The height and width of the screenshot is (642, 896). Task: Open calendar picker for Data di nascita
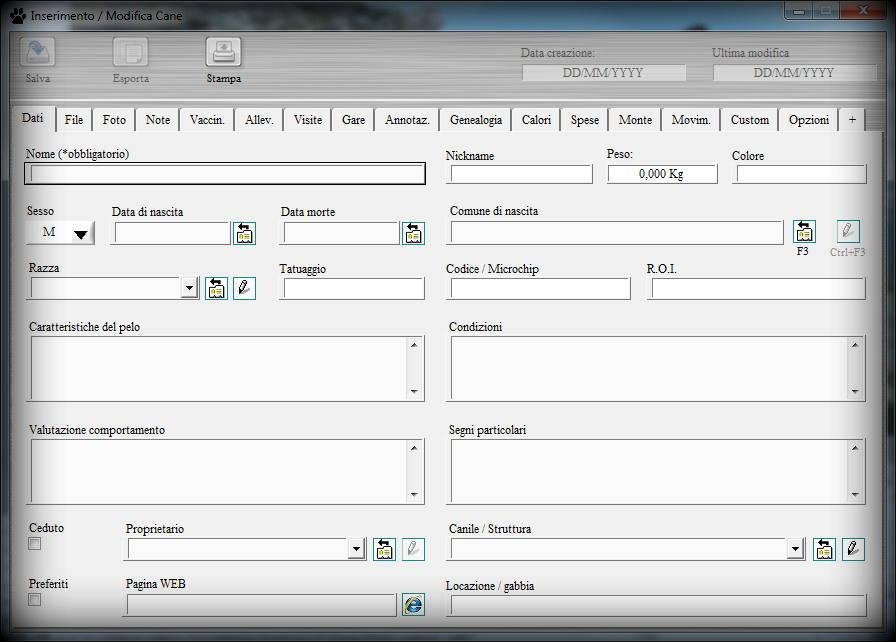coord(245,233)
